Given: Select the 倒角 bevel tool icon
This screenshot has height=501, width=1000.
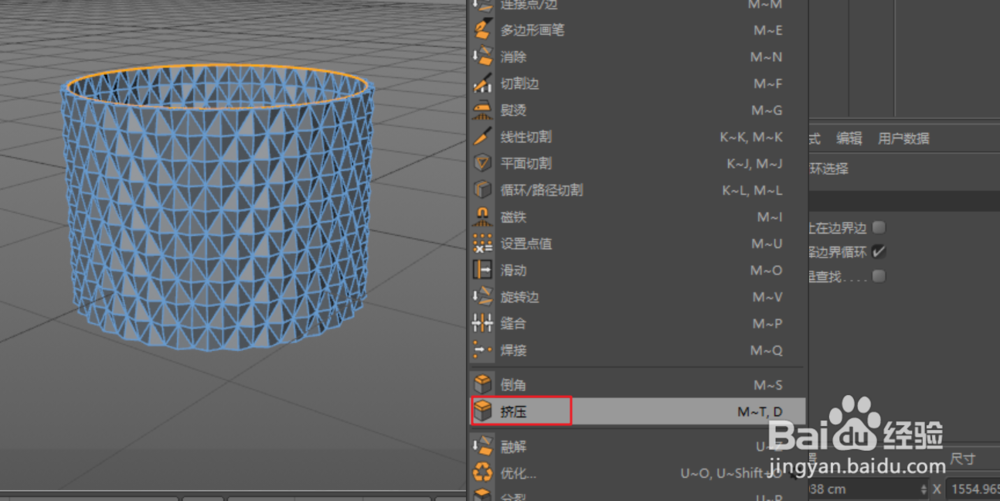Looking at the screenshot, I should [x=482, y=384].
